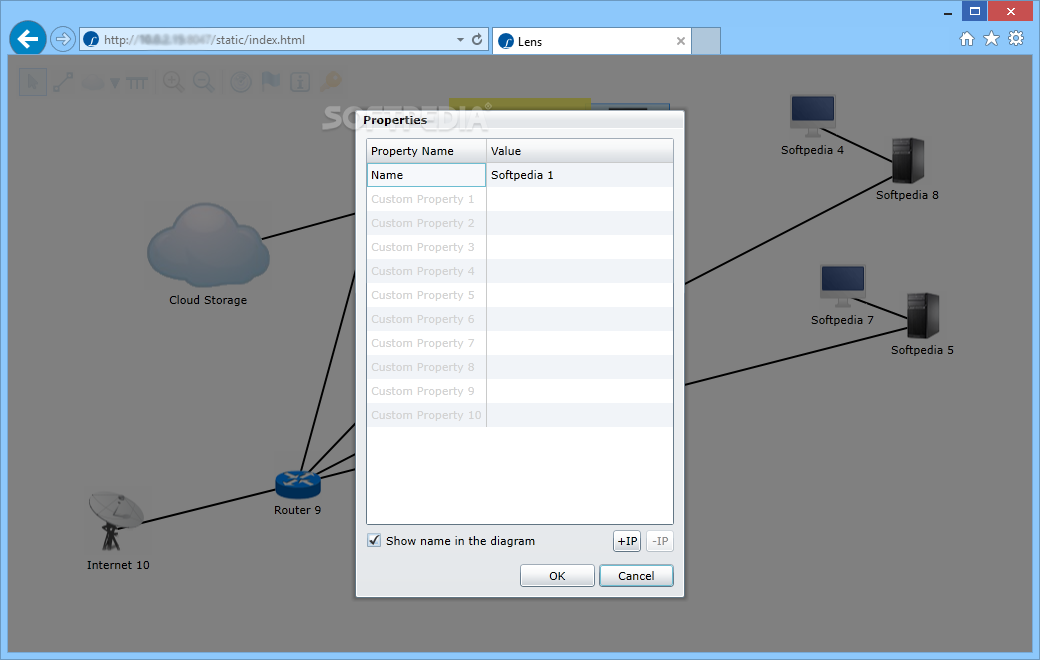1040x660 pixels.
Task: Open browser tools gear icon
Action: [x=1016, y=38]
